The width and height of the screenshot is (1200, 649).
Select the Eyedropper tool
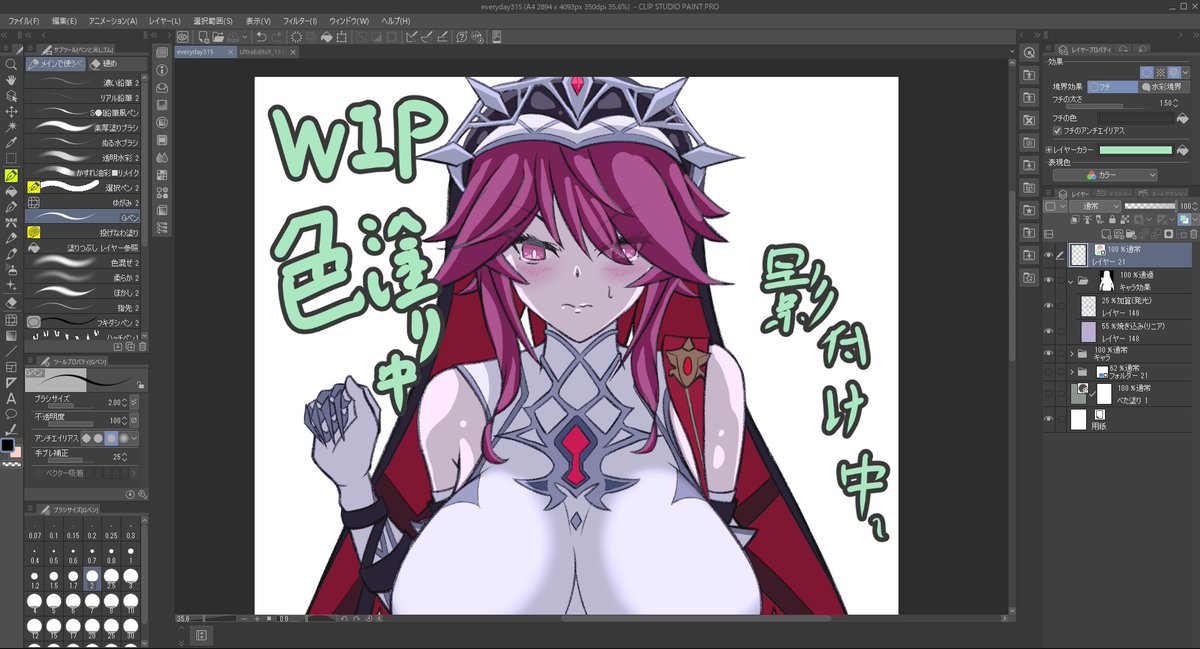pyautogui.click(x=11, y=143)
